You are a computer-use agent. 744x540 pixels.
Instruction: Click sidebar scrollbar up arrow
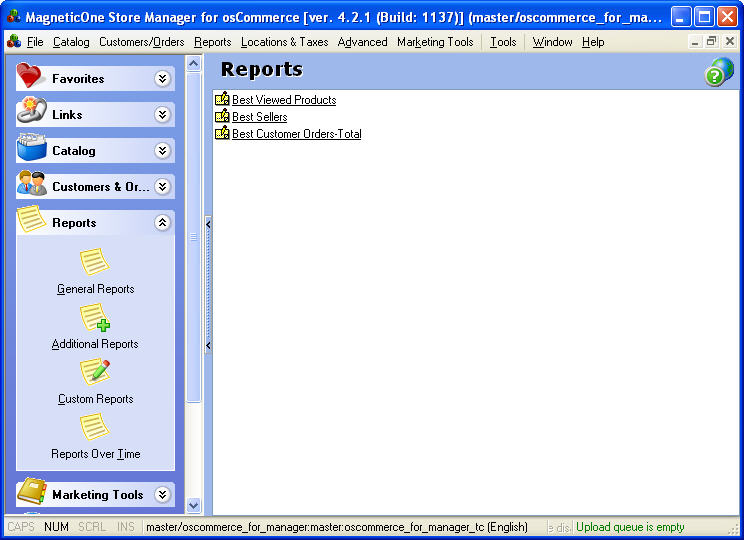(194, 64)
